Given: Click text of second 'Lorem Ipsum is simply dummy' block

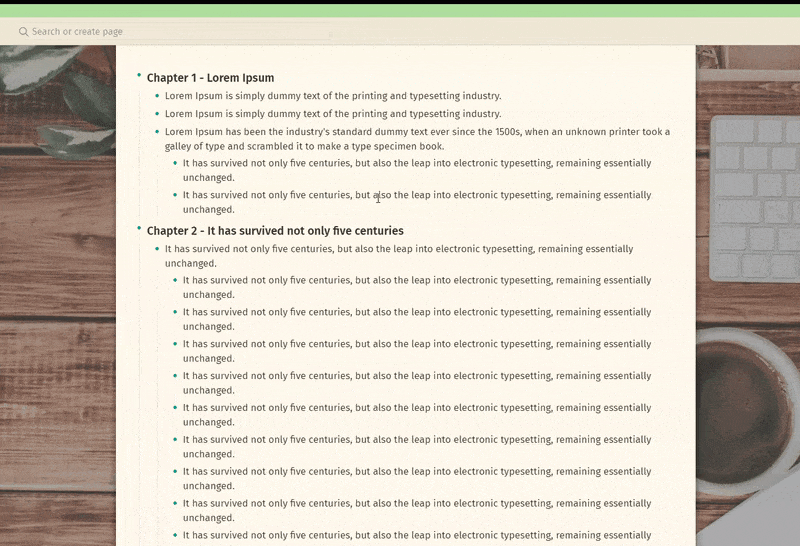Looking at the screenshot, I should (333, 113).
